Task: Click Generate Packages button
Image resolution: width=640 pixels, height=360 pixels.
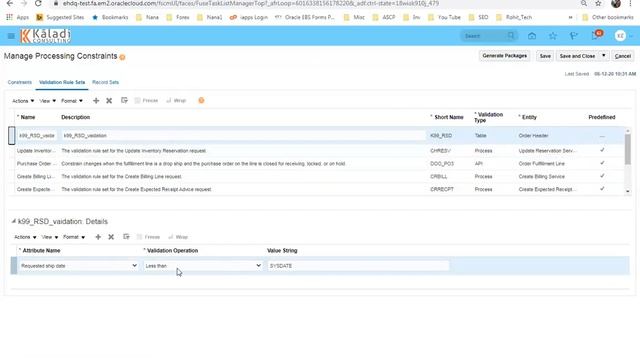Action: coord(504,56)
